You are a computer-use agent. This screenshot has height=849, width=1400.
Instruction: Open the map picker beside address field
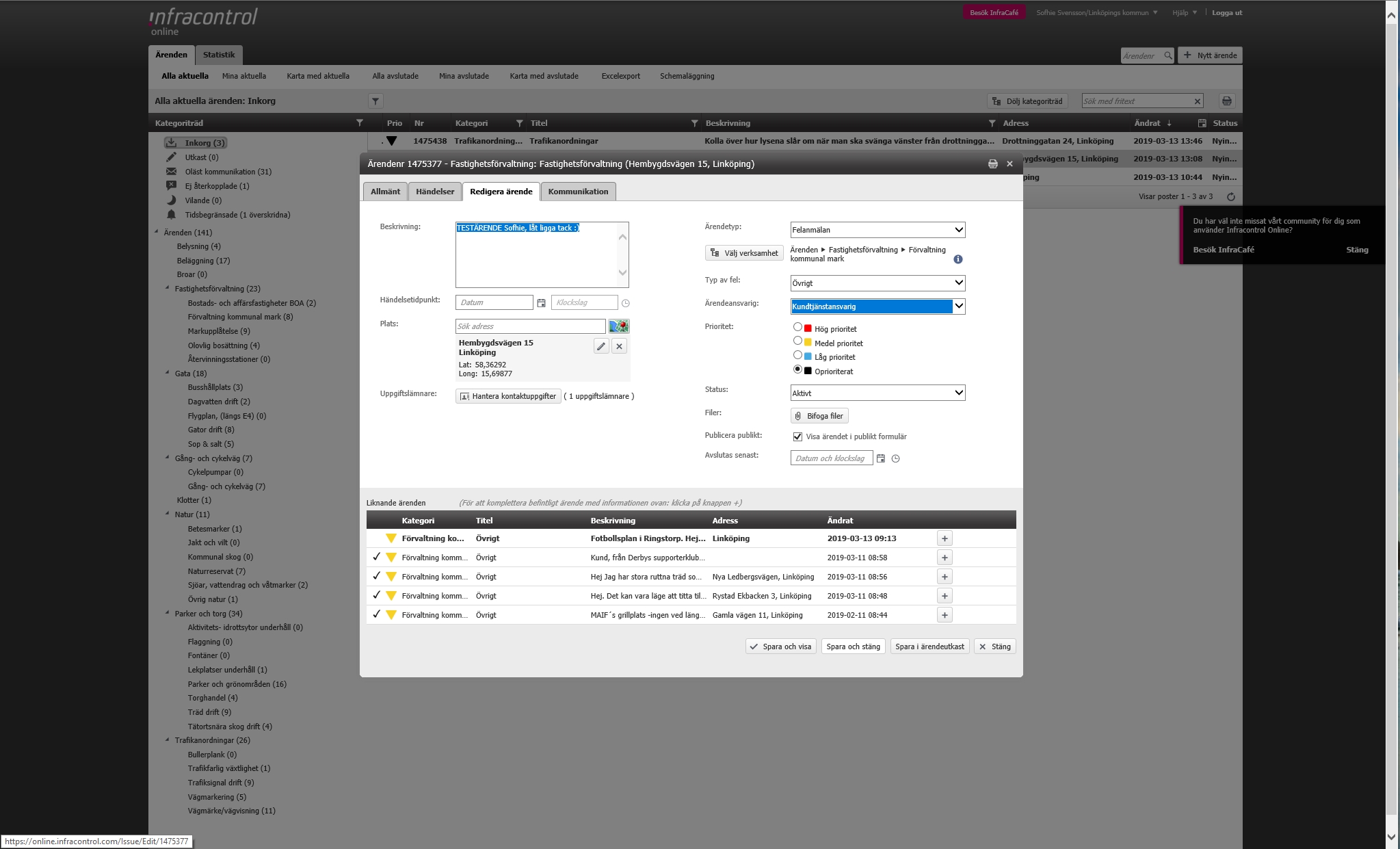[x=618, y=326]
